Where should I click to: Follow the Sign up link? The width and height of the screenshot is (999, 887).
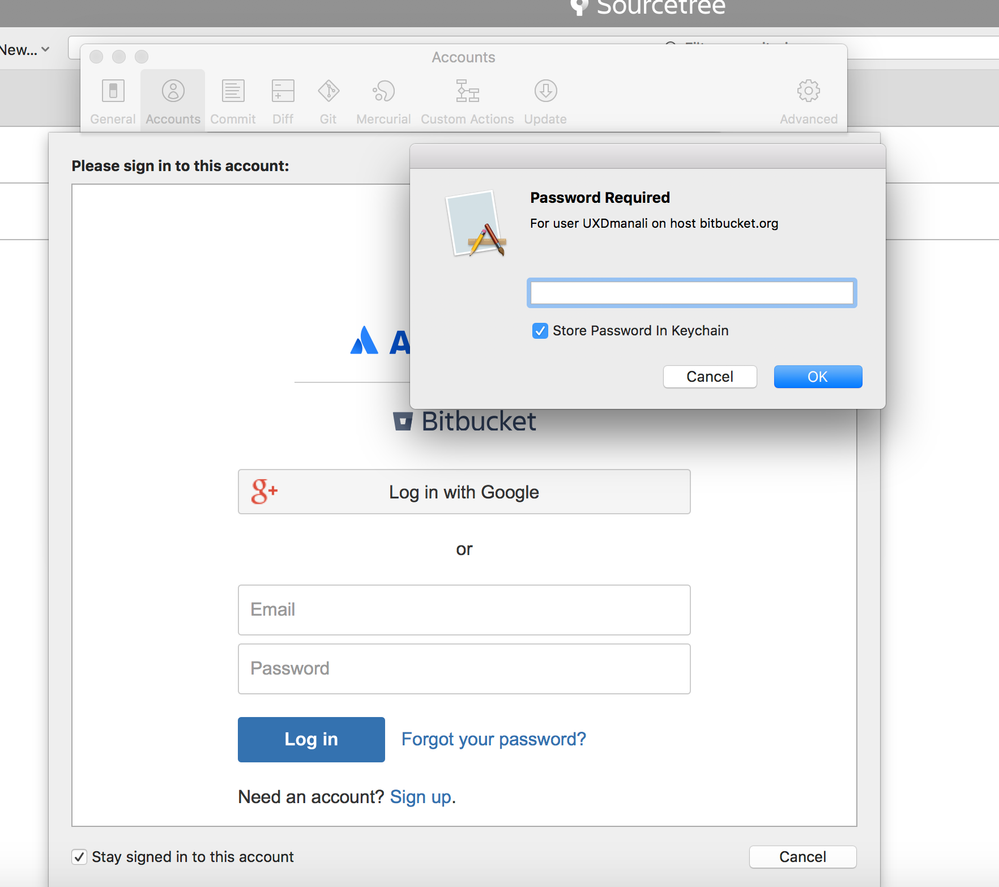[420, 797]
